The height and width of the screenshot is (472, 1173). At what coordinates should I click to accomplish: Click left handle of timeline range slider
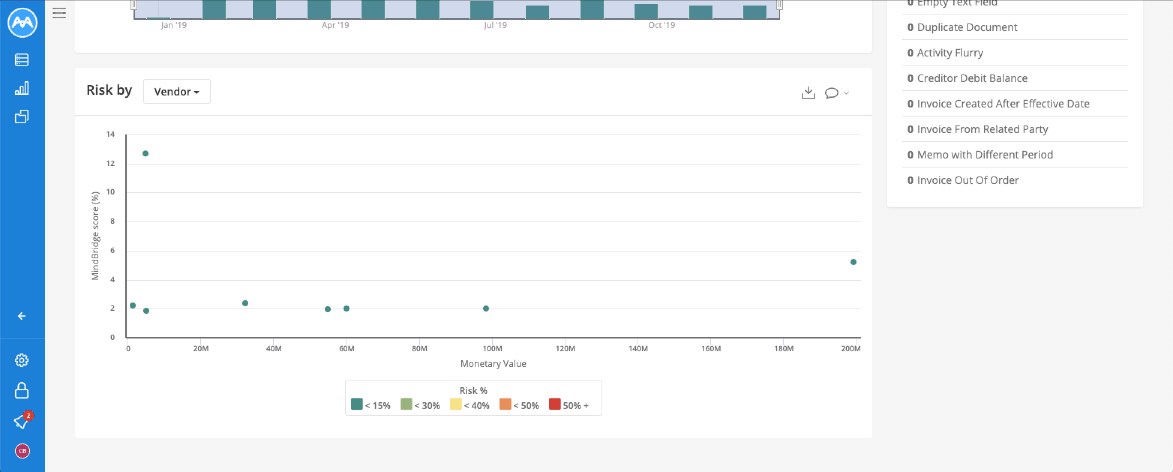point(133,5)
